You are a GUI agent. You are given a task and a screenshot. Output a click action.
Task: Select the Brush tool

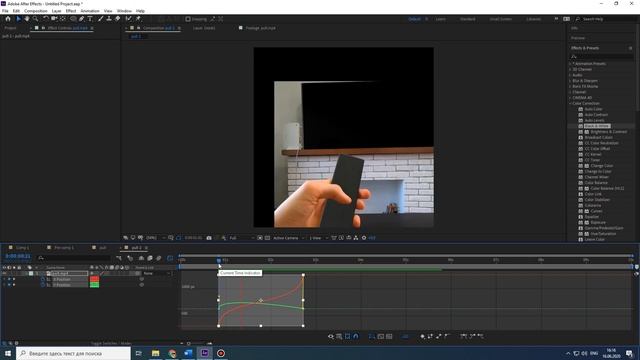[100, 19]
